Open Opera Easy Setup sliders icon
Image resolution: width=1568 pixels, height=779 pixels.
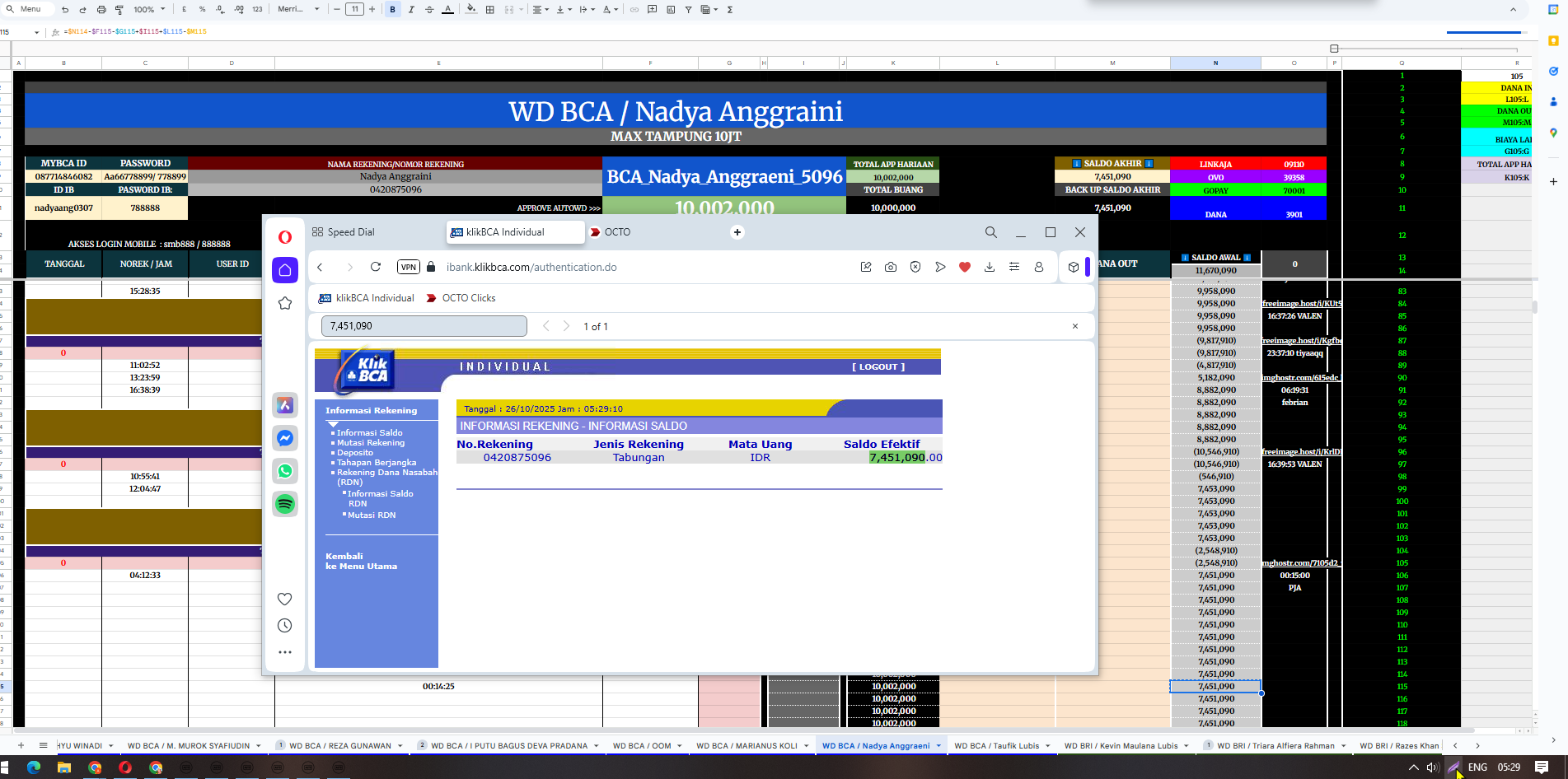(x=1014, y=267)
